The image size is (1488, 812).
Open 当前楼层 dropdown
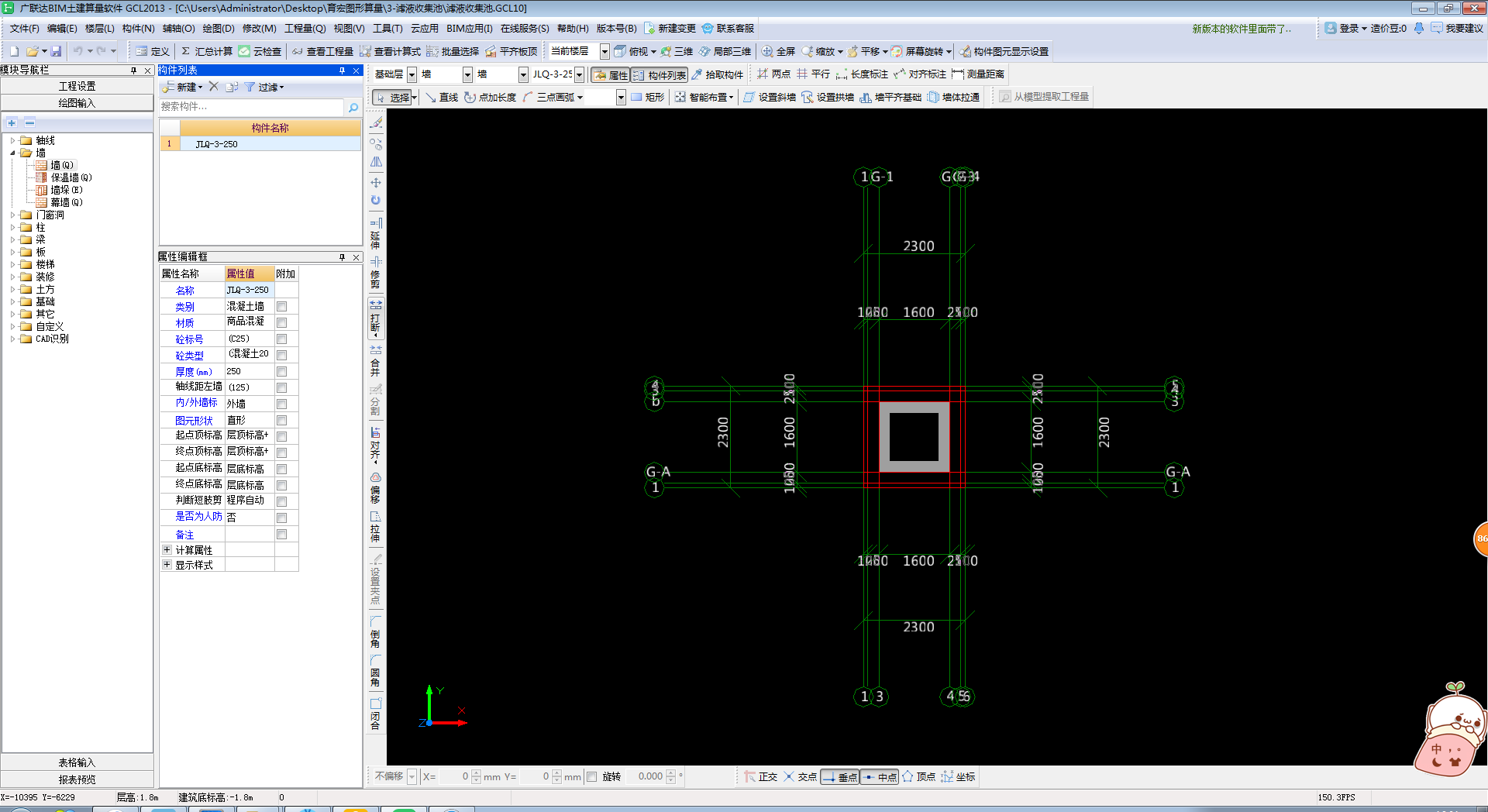pyautogui.click(x=604, y=52)
